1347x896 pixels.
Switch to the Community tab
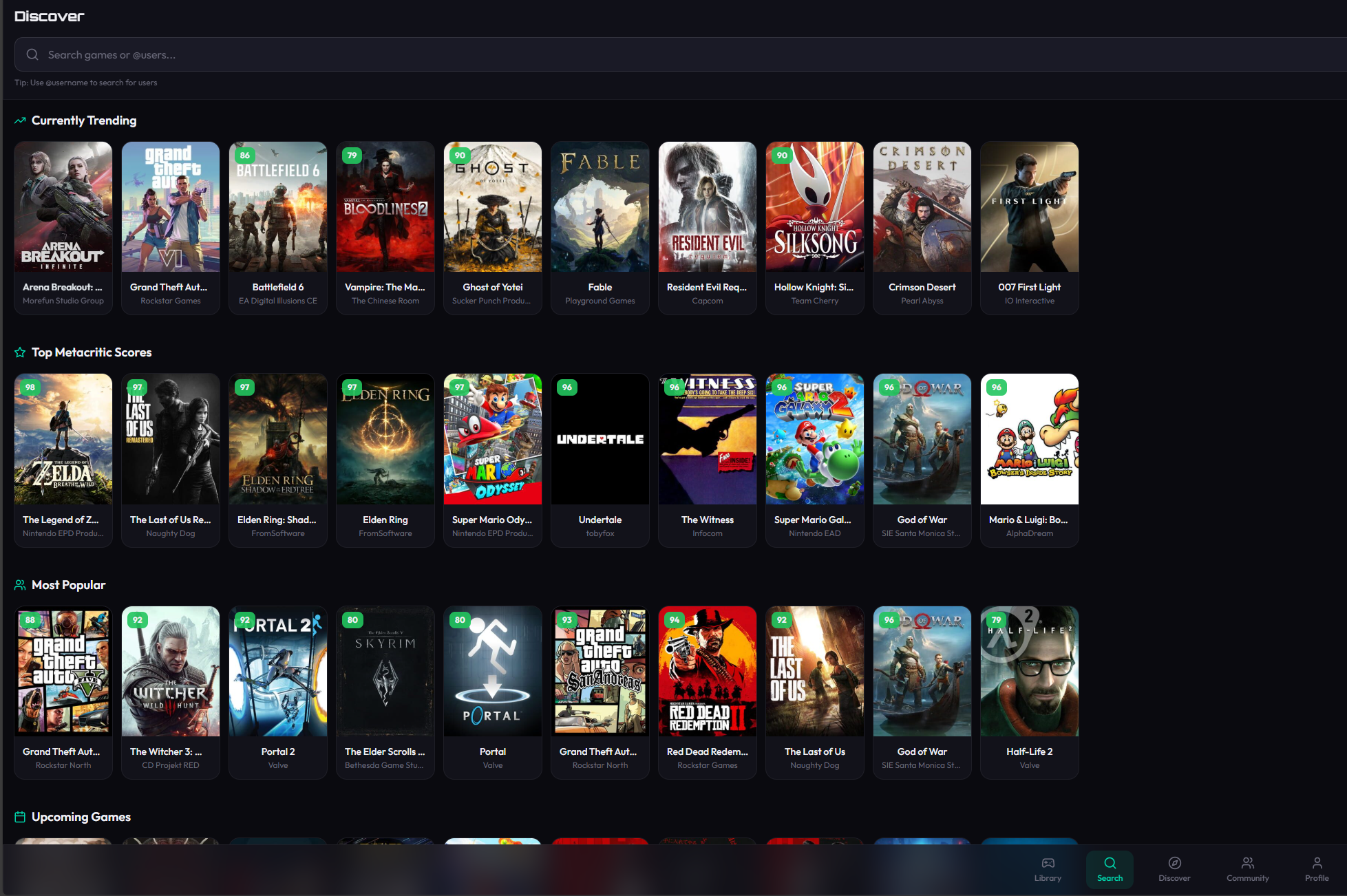[x=1248, y=862]
